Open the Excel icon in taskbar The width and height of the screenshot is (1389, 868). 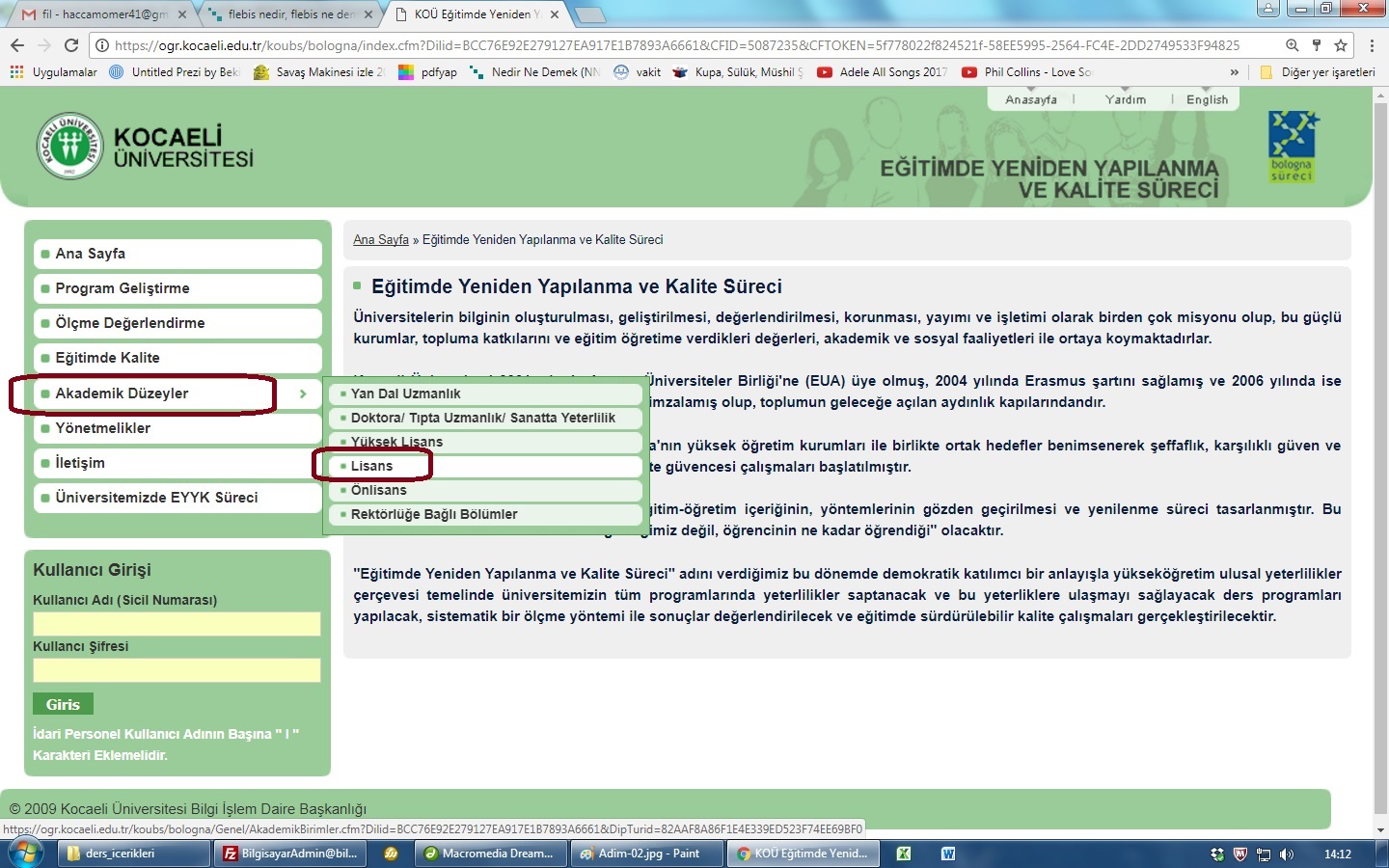point(904,854)
